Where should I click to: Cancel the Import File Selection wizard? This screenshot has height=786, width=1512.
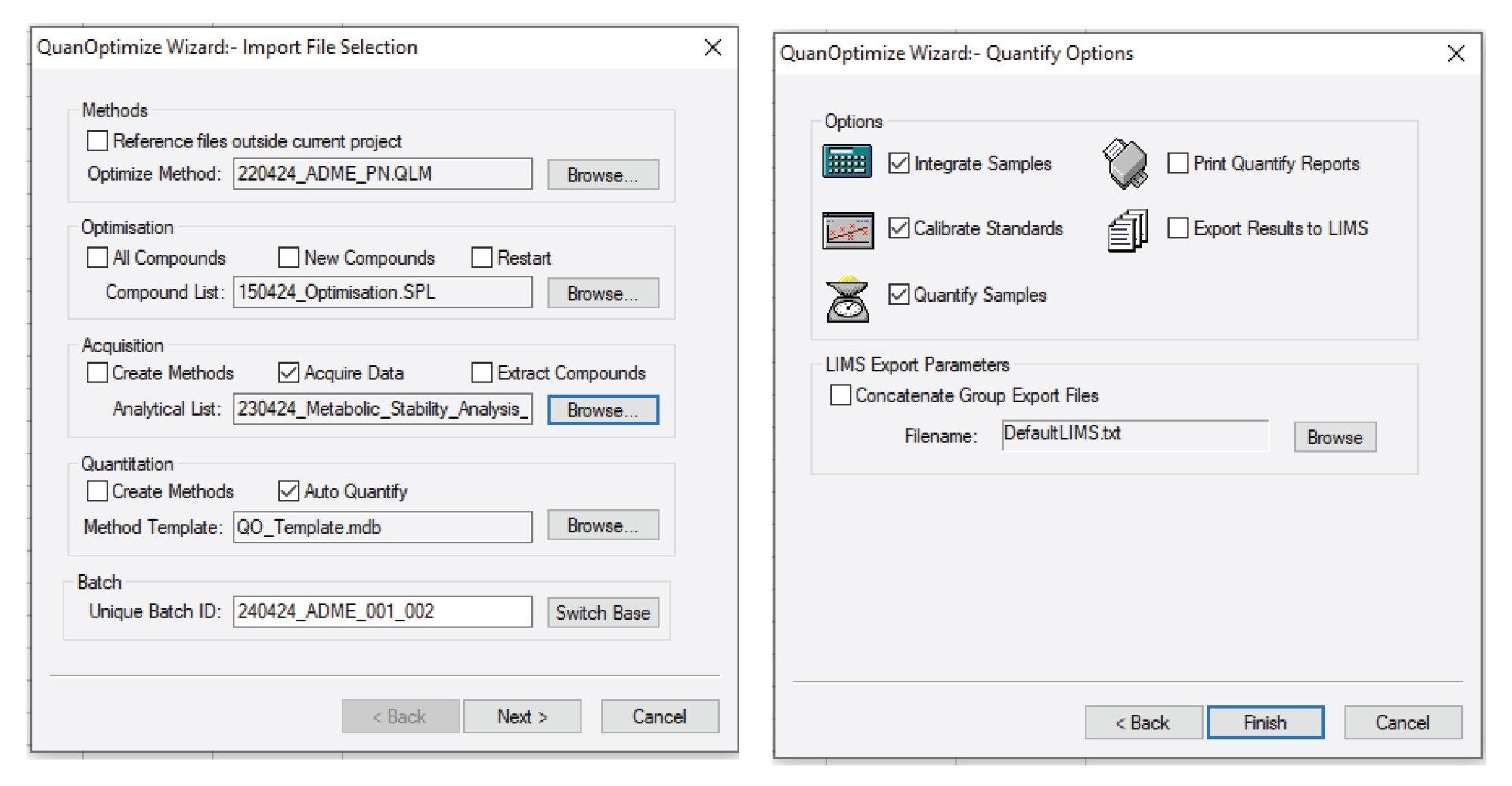660,716
